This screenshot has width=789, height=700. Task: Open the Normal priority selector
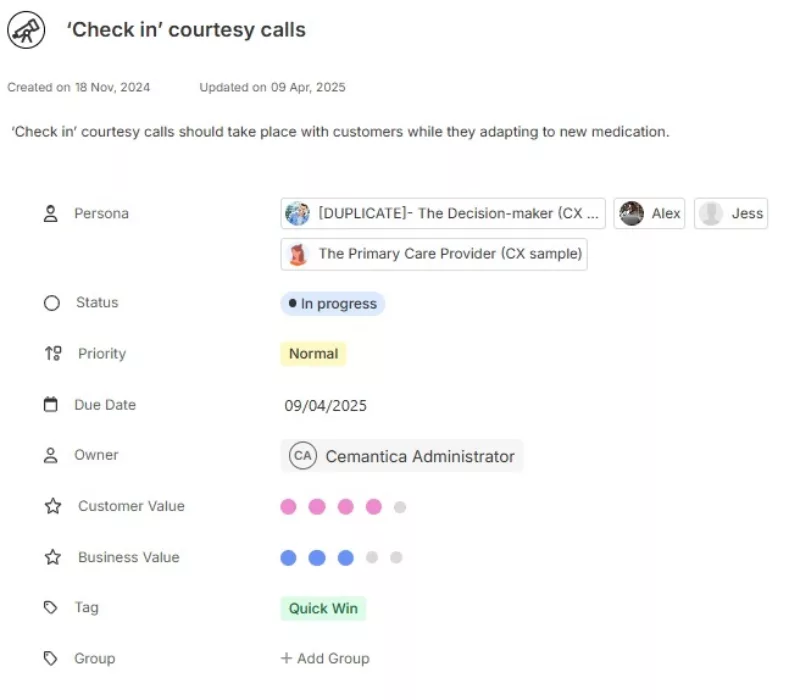[x=313, y=353]
